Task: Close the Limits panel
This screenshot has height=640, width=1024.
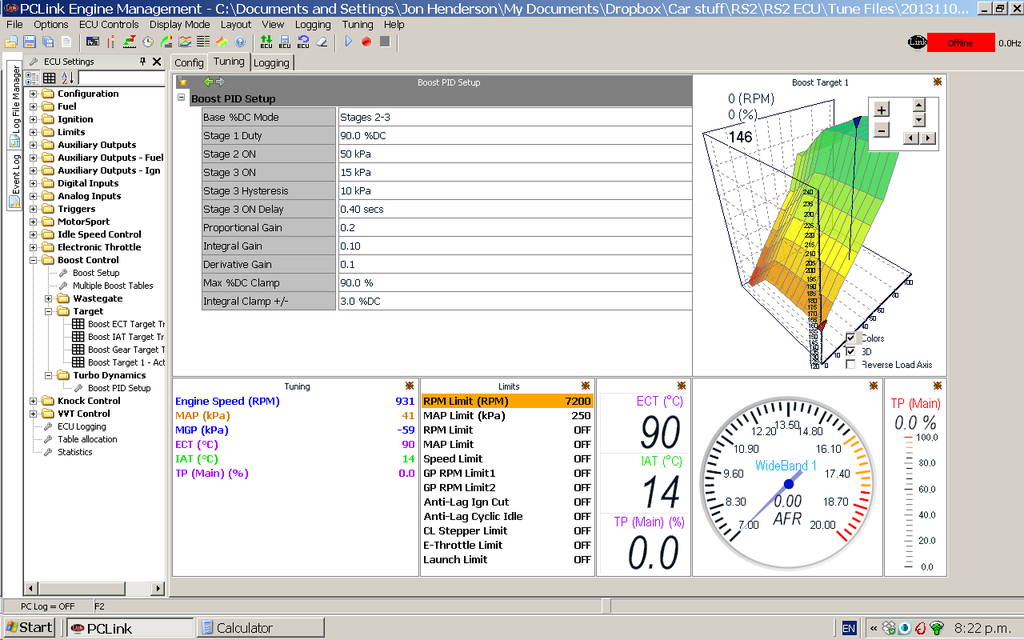Action: click(x=585, y=386)
